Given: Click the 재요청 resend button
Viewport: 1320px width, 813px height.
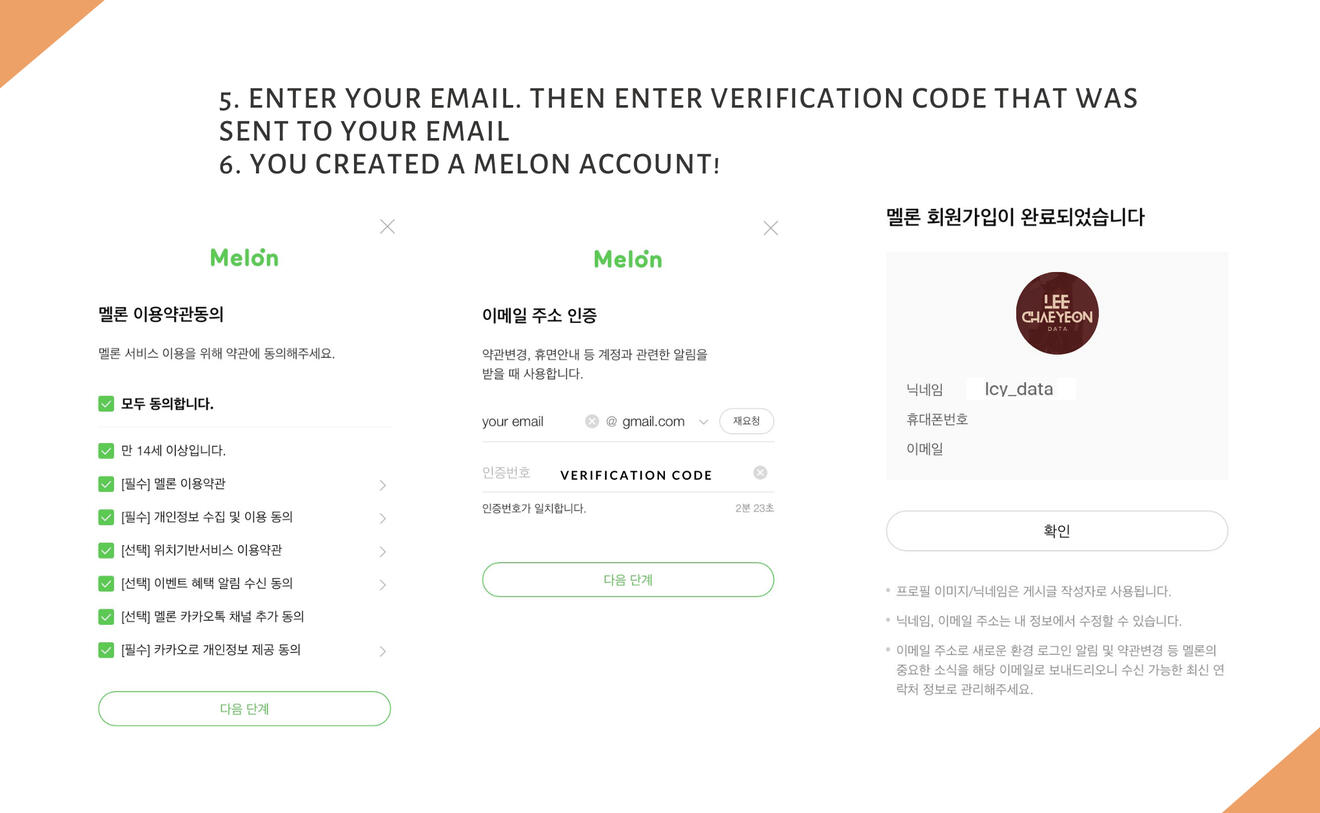Looking at the screenshot, I should click(x=746, y=421).
